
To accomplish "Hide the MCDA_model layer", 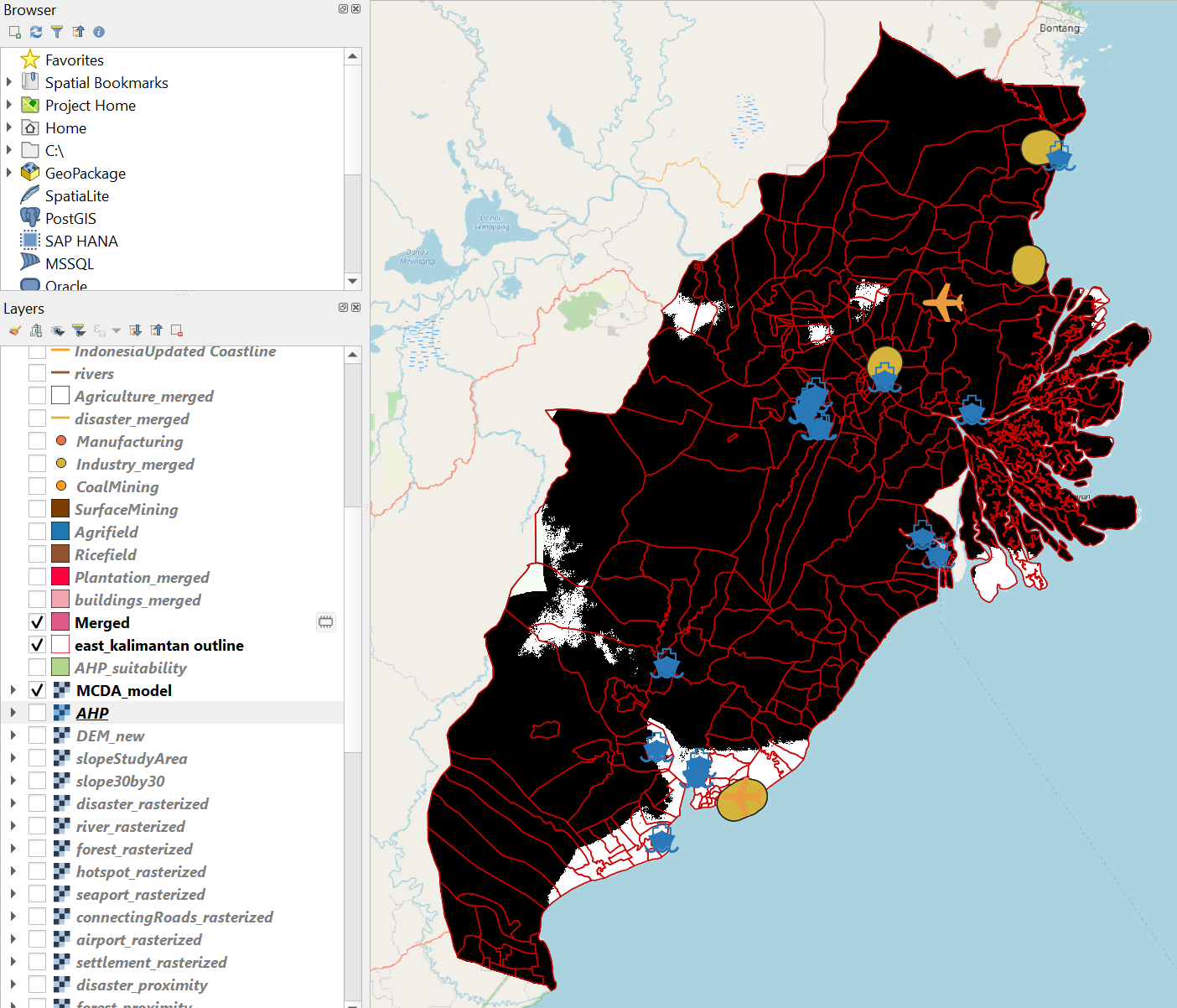I will tap(37, 690).
